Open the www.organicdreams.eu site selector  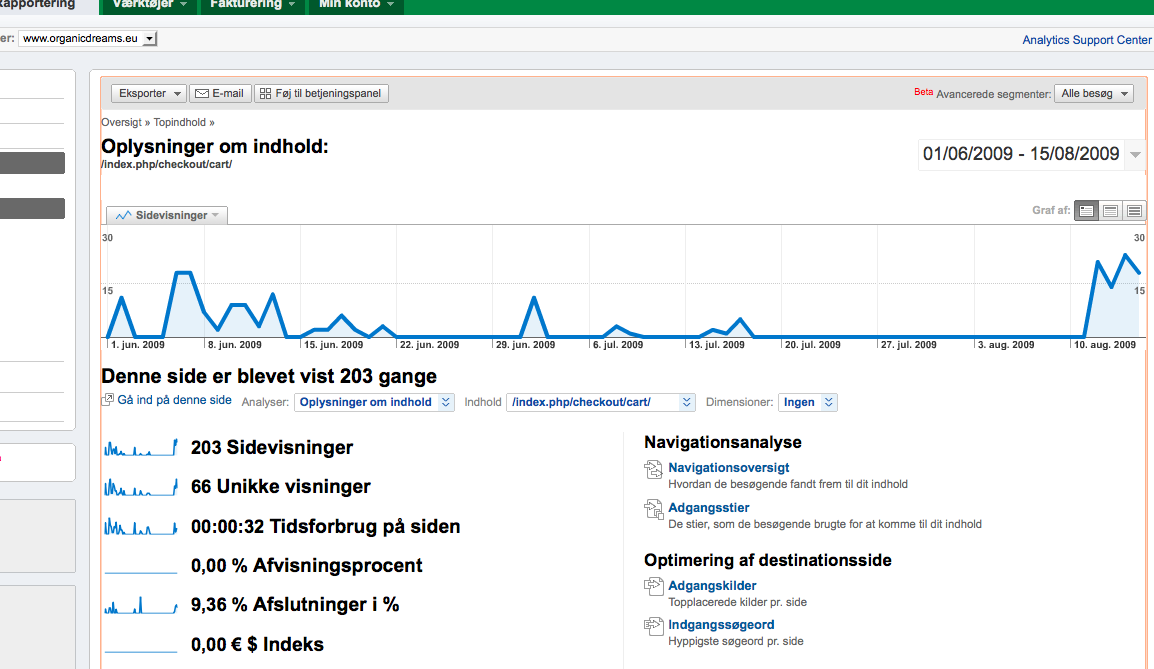[x=88, y=38]
